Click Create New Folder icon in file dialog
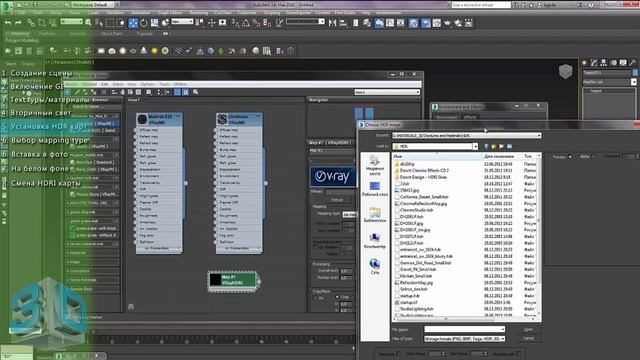 click(x=502, y=146)
